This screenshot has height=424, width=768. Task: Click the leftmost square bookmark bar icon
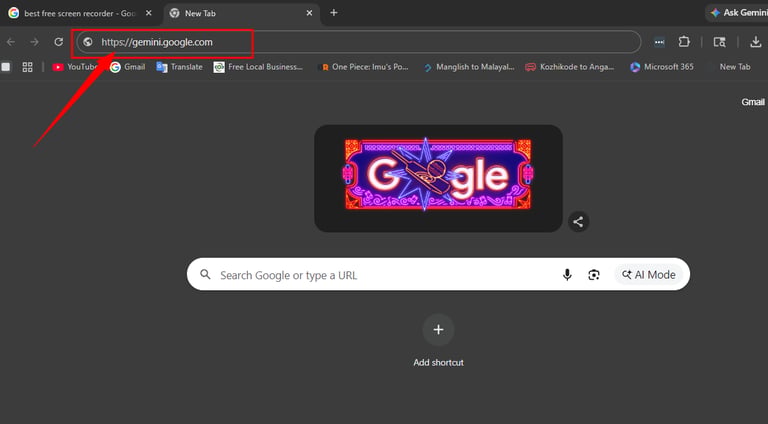click(x=6, y=67)
